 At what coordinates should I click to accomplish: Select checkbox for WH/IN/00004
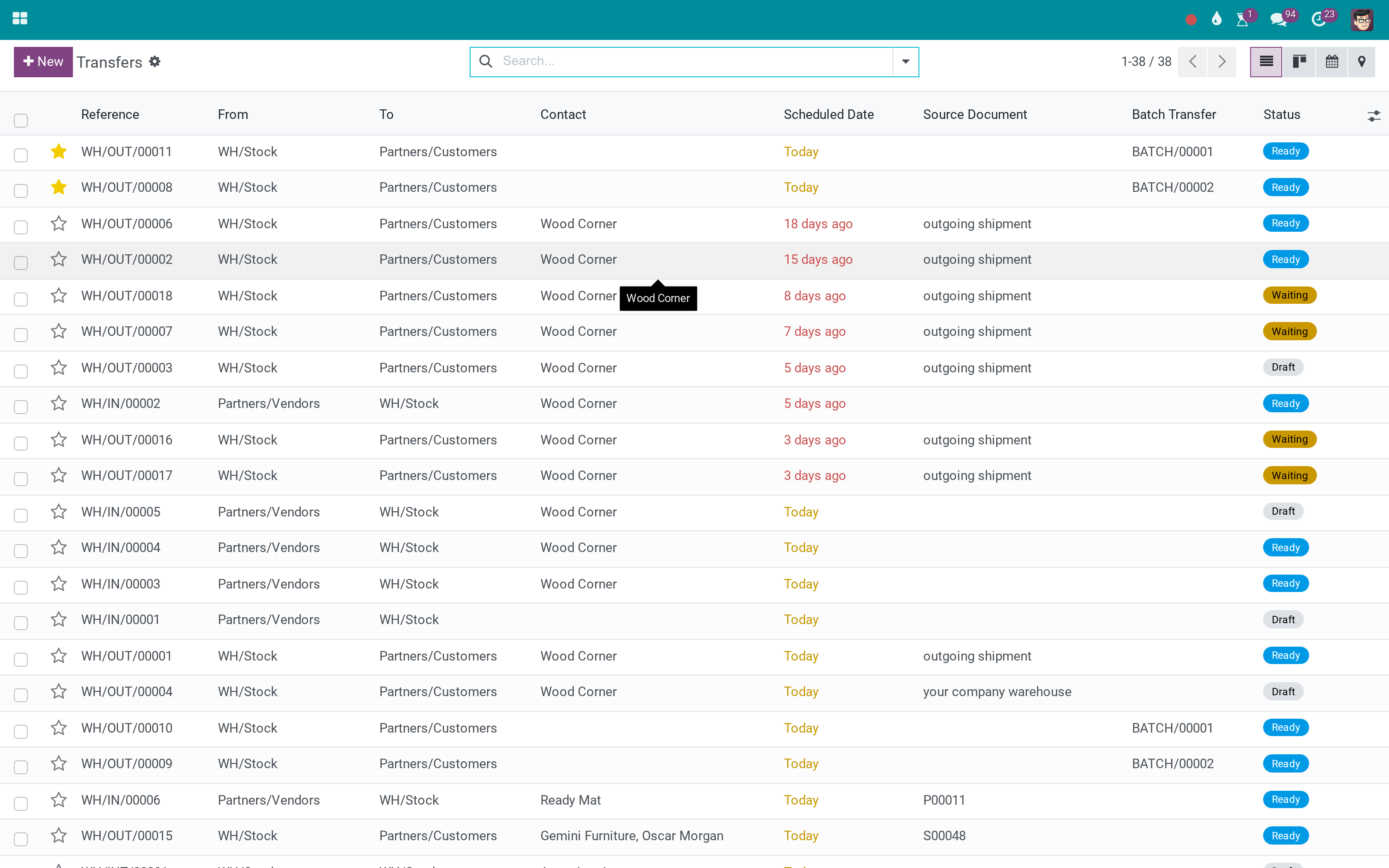click(21, 551)
